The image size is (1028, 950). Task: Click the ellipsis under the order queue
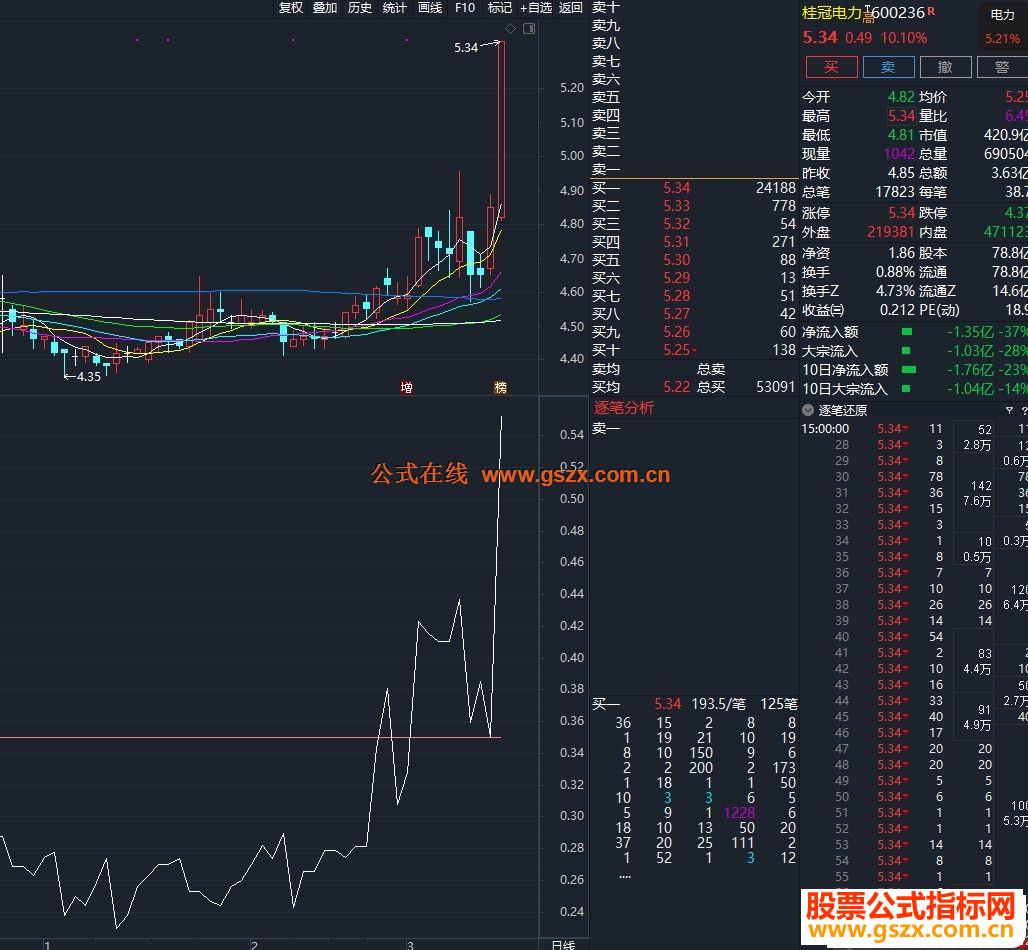[x=624, y=876]
